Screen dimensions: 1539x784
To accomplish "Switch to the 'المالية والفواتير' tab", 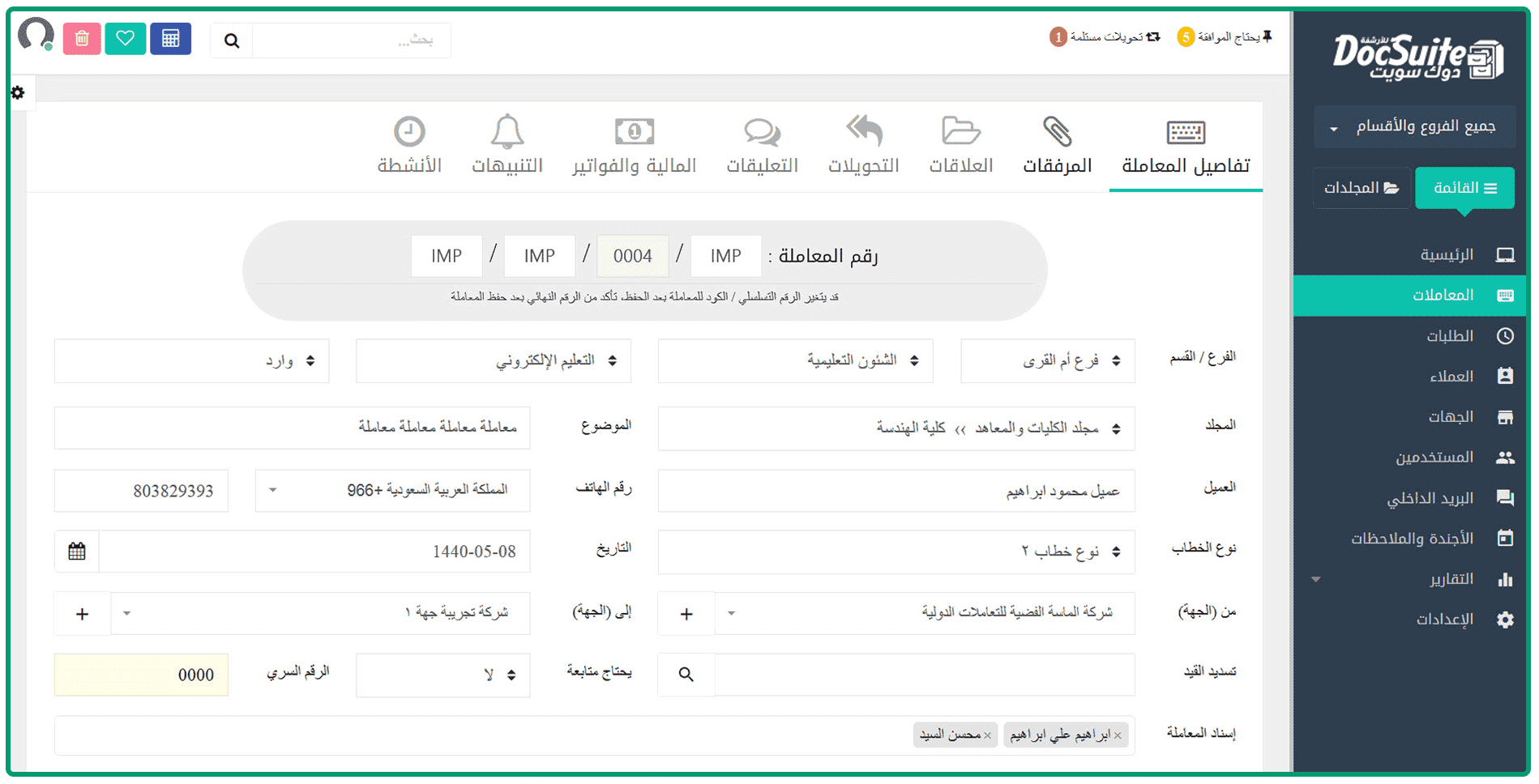I will pyautogui.click(x=634, y=146).
